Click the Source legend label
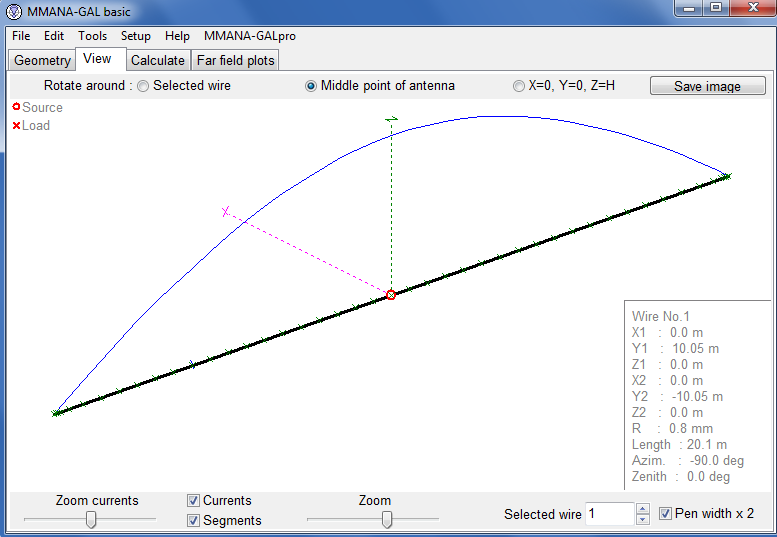This screenshot has width=777, height=537. 43,107
